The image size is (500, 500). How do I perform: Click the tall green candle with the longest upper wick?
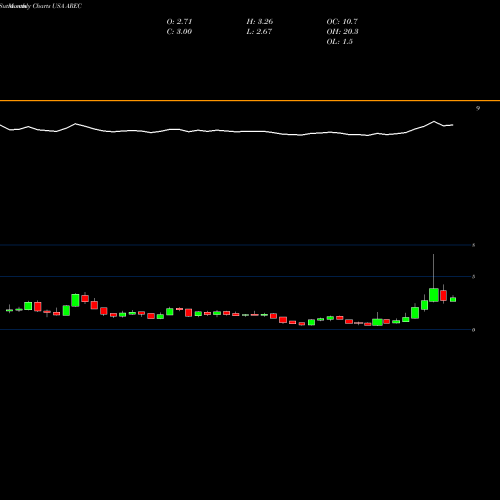(434, 295)
